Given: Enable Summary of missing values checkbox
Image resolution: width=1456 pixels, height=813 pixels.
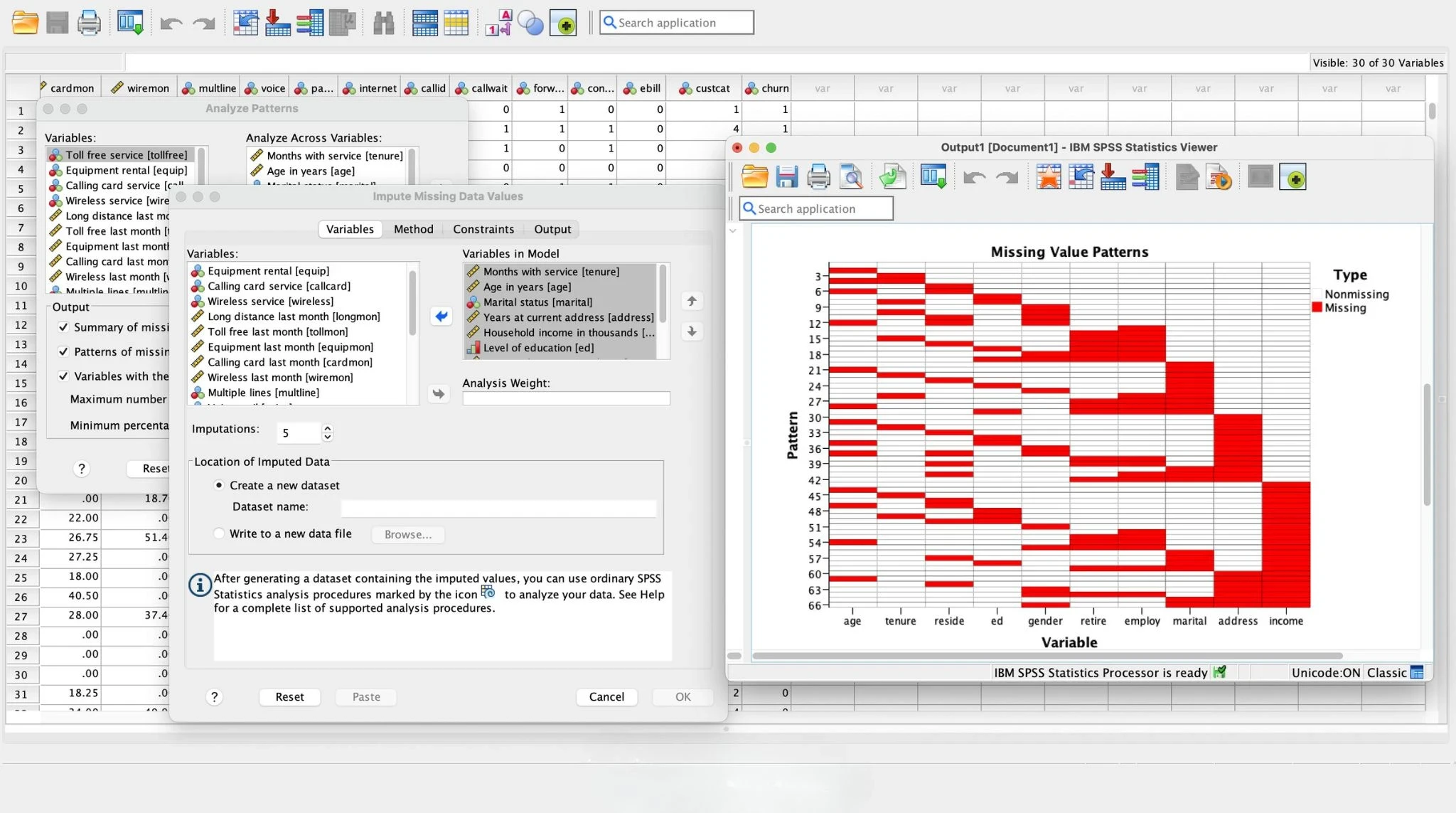Looking at the screenshot, I should pos(63,327).
